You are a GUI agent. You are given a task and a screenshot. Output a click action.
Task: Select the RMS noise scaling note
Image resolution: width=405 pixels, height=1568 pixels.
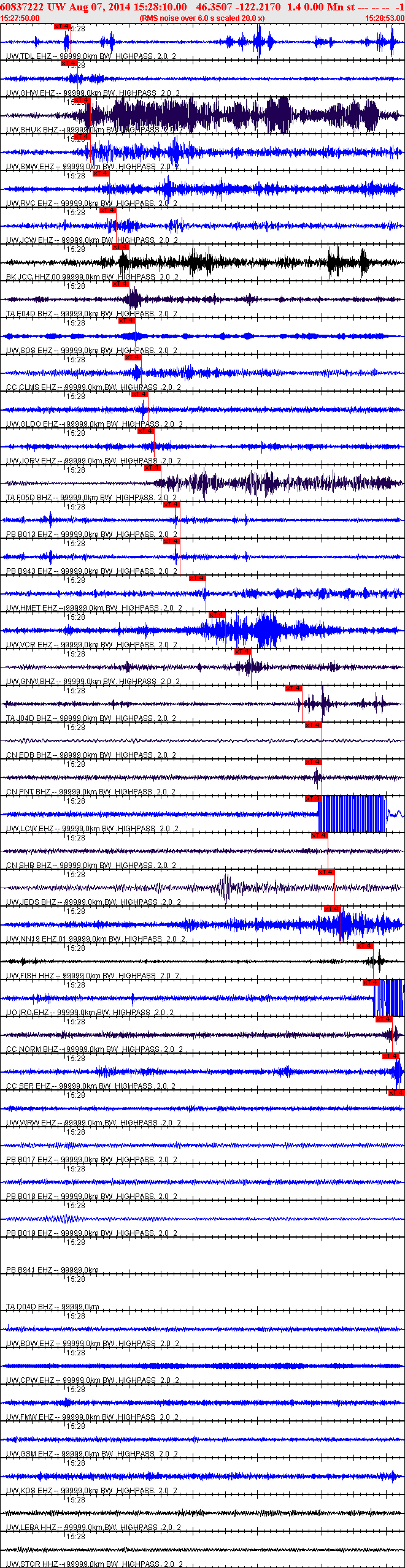point(202,18)
